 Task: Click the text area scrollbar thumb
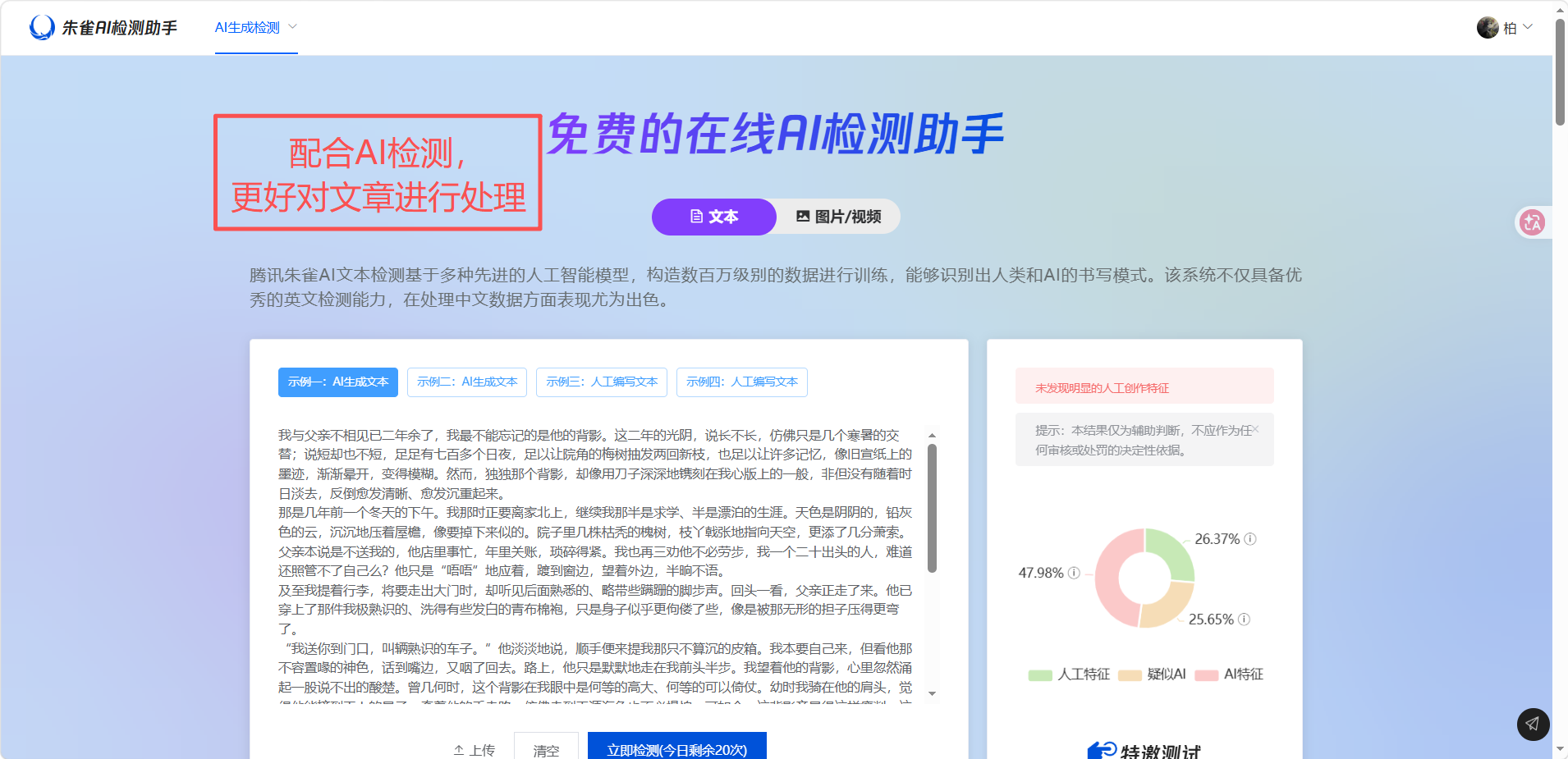tap(932, 508)
